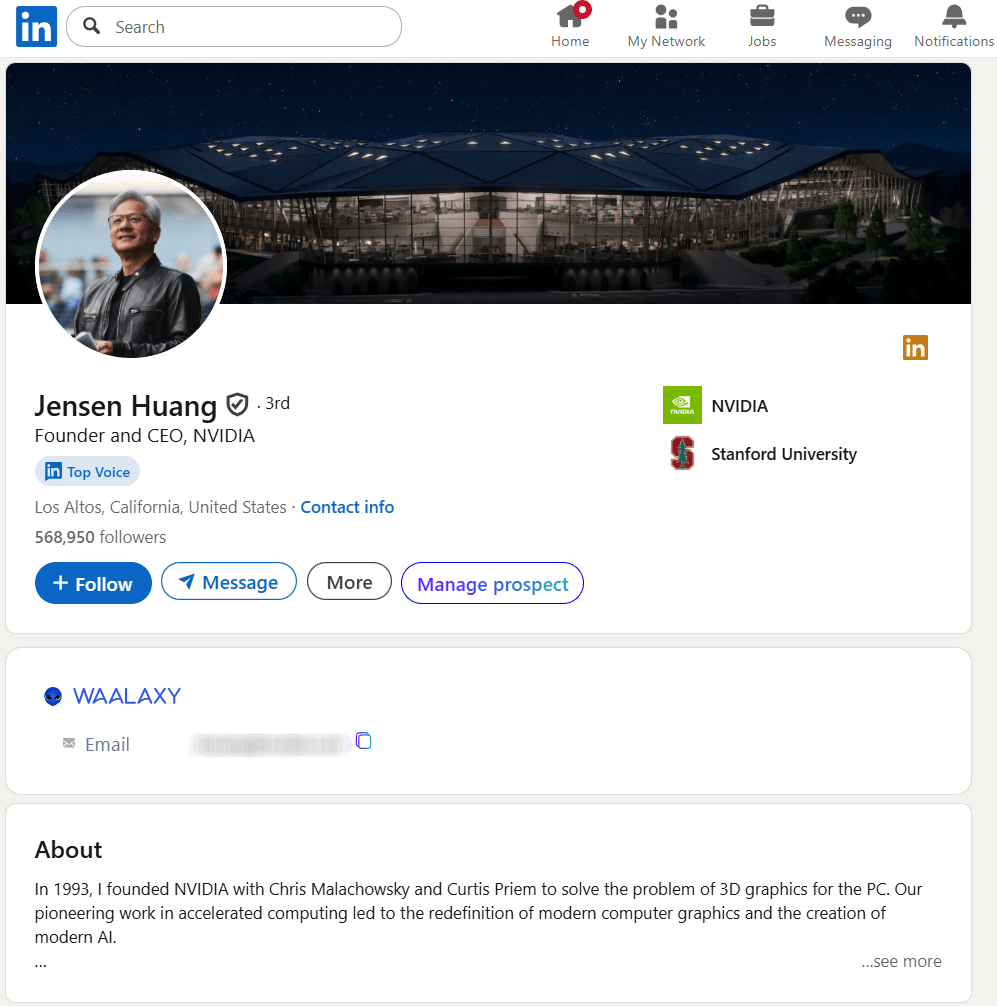Expand the About section with see more
This screenshot has height=1006, width=997.
(x=901, y=961)
